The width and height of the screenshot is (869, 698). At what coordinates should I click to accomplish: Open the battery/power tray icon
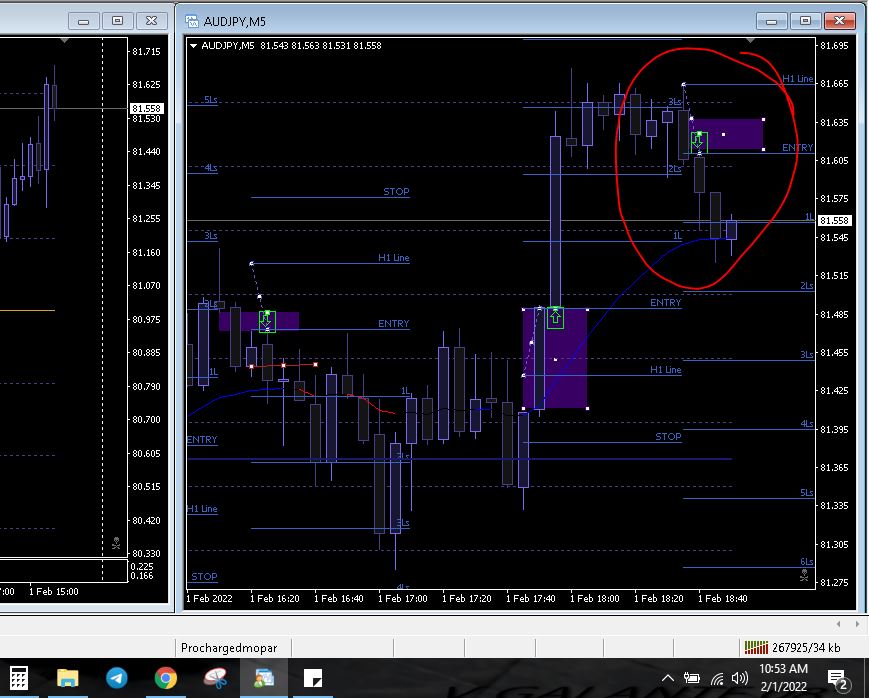pyautogui.click(x=691, y=678)
